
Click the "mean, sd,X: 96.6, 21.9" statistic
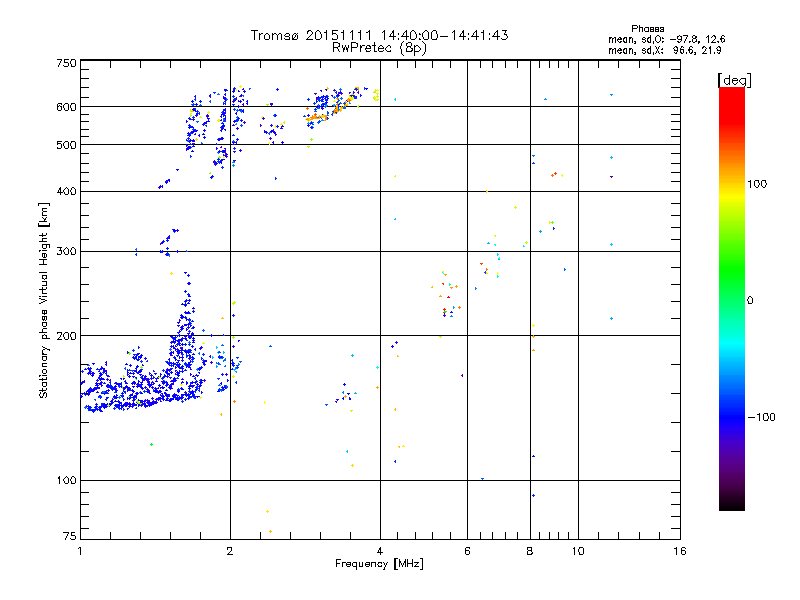pyautogui.click(x=664, y=50)
